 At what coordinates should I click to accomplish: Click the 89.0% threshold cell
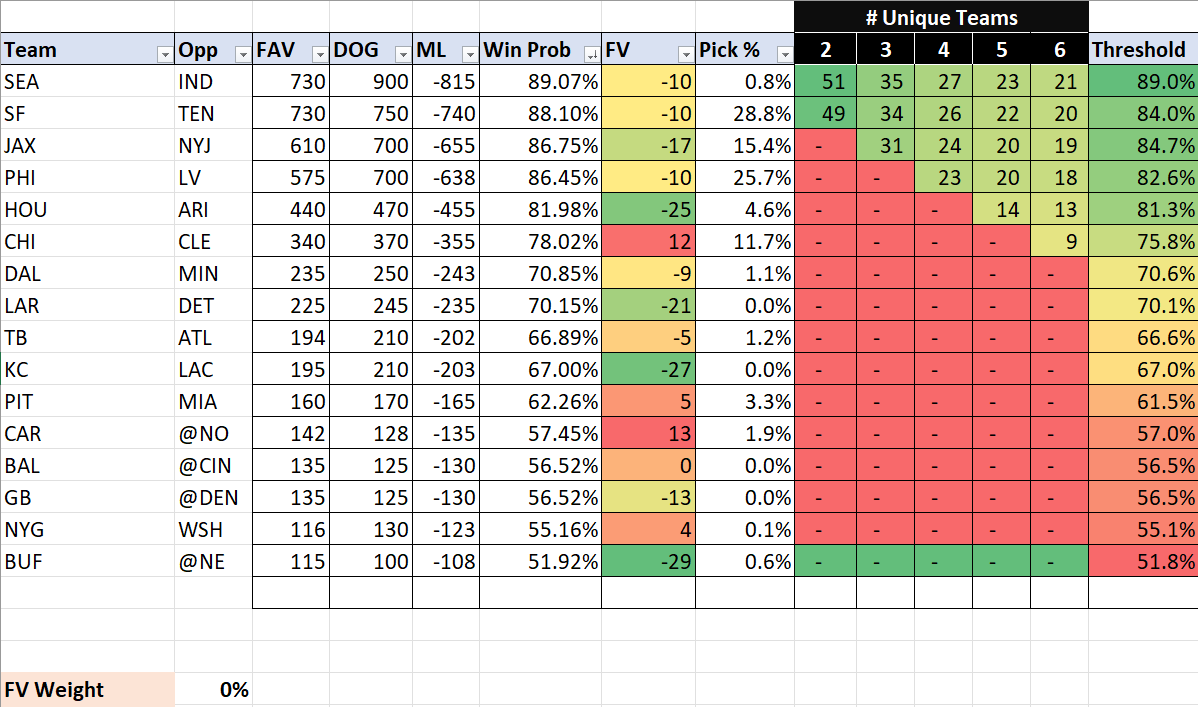point(1142,82)
